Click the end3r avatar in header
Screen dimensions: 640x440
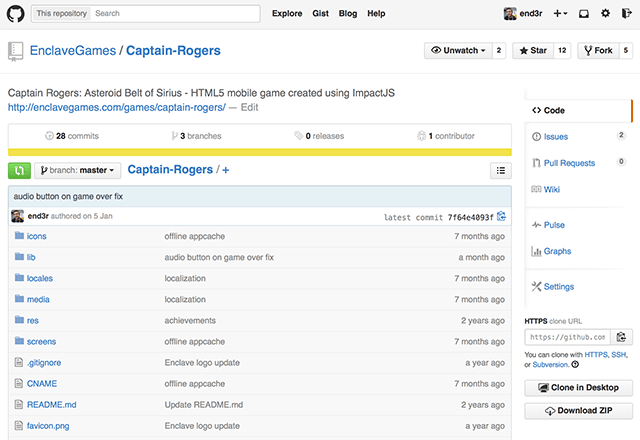click(x=510, y=13)
